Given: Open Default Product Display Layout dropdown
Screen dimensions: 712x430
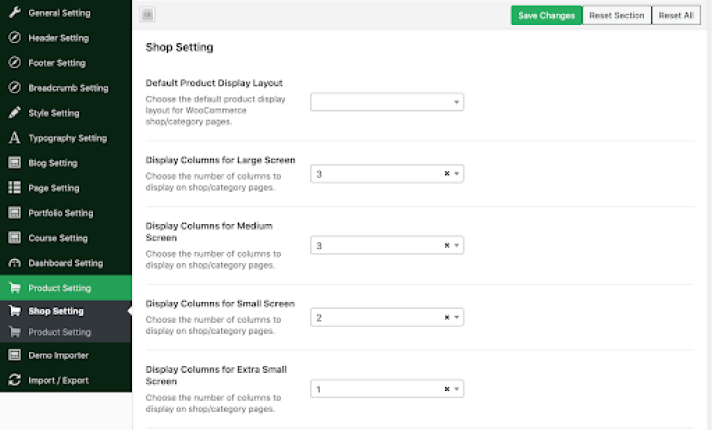Looking at the screenshot, I should (387, 102).
